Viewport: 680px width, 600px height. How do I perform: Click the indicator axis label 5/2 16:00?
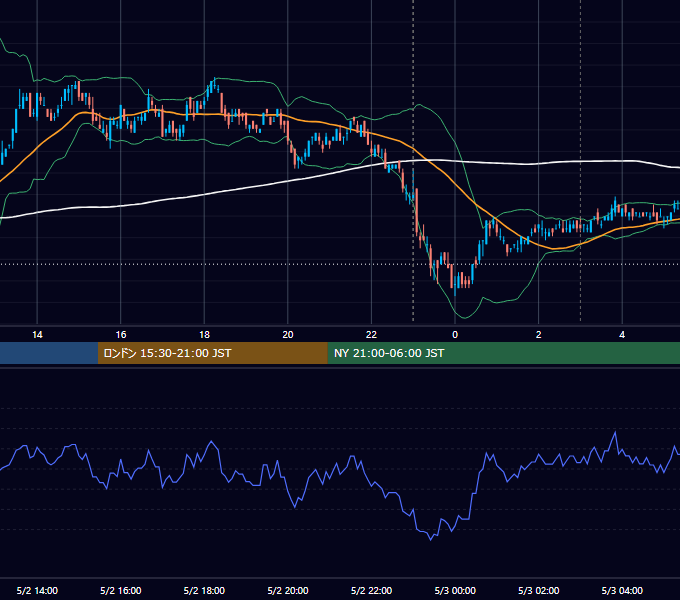click(121, 590)
